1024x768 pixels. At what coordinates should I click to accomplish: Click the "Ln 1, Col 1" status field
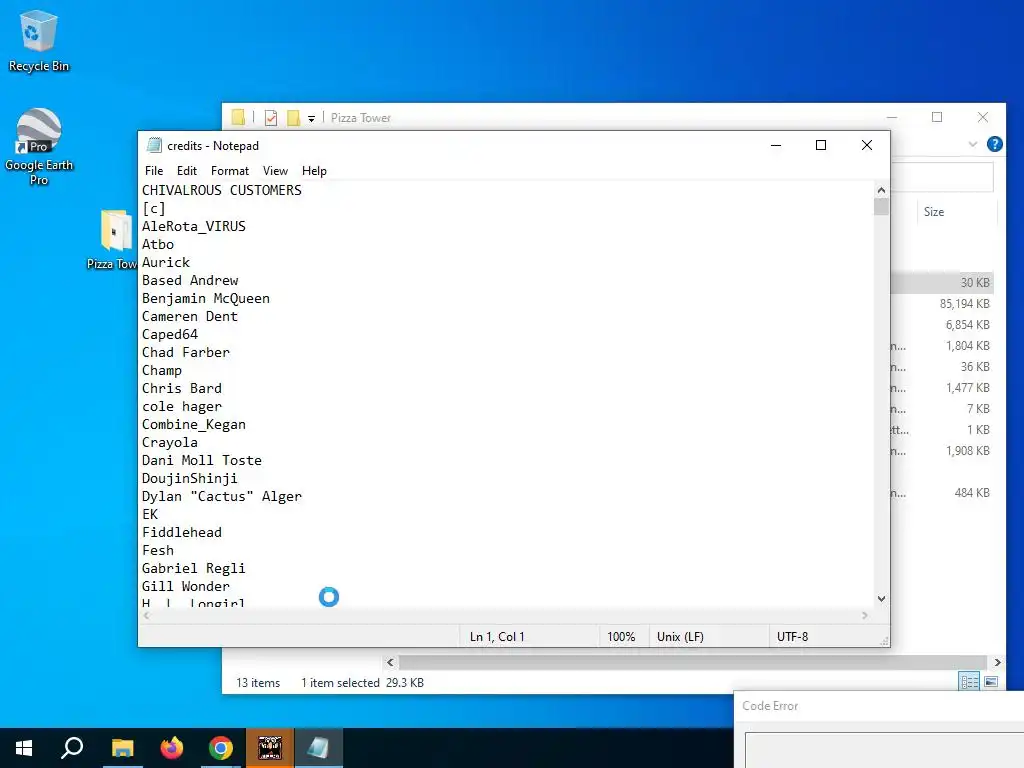point(529,637)
